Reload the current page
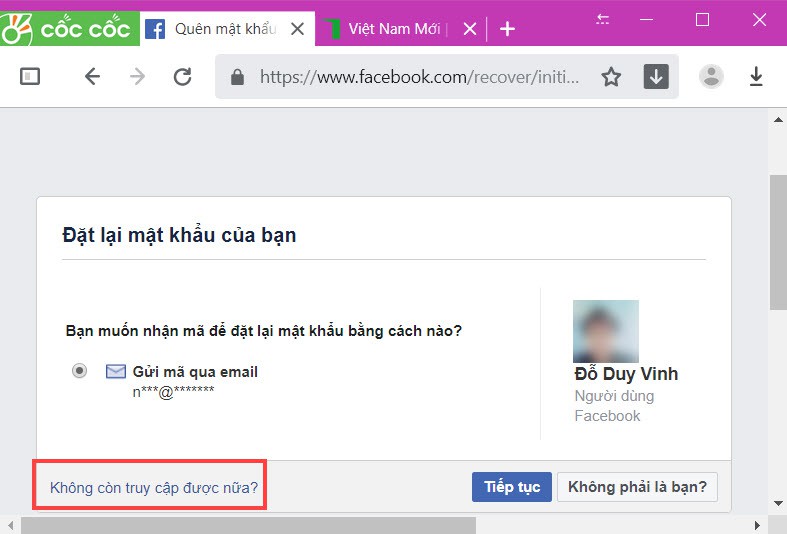The image size is (787, 534). (x=182, y=76)
